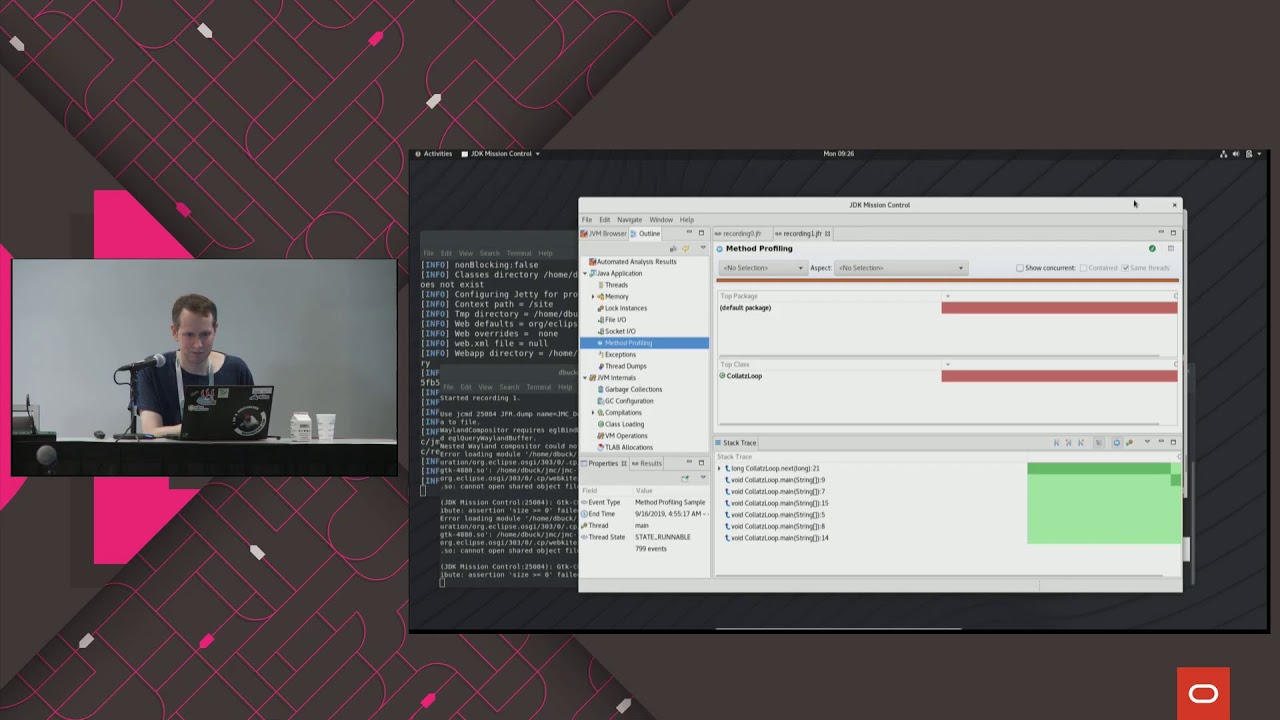Collapse the JVM Internals tree node

click(x=585, y=378)
